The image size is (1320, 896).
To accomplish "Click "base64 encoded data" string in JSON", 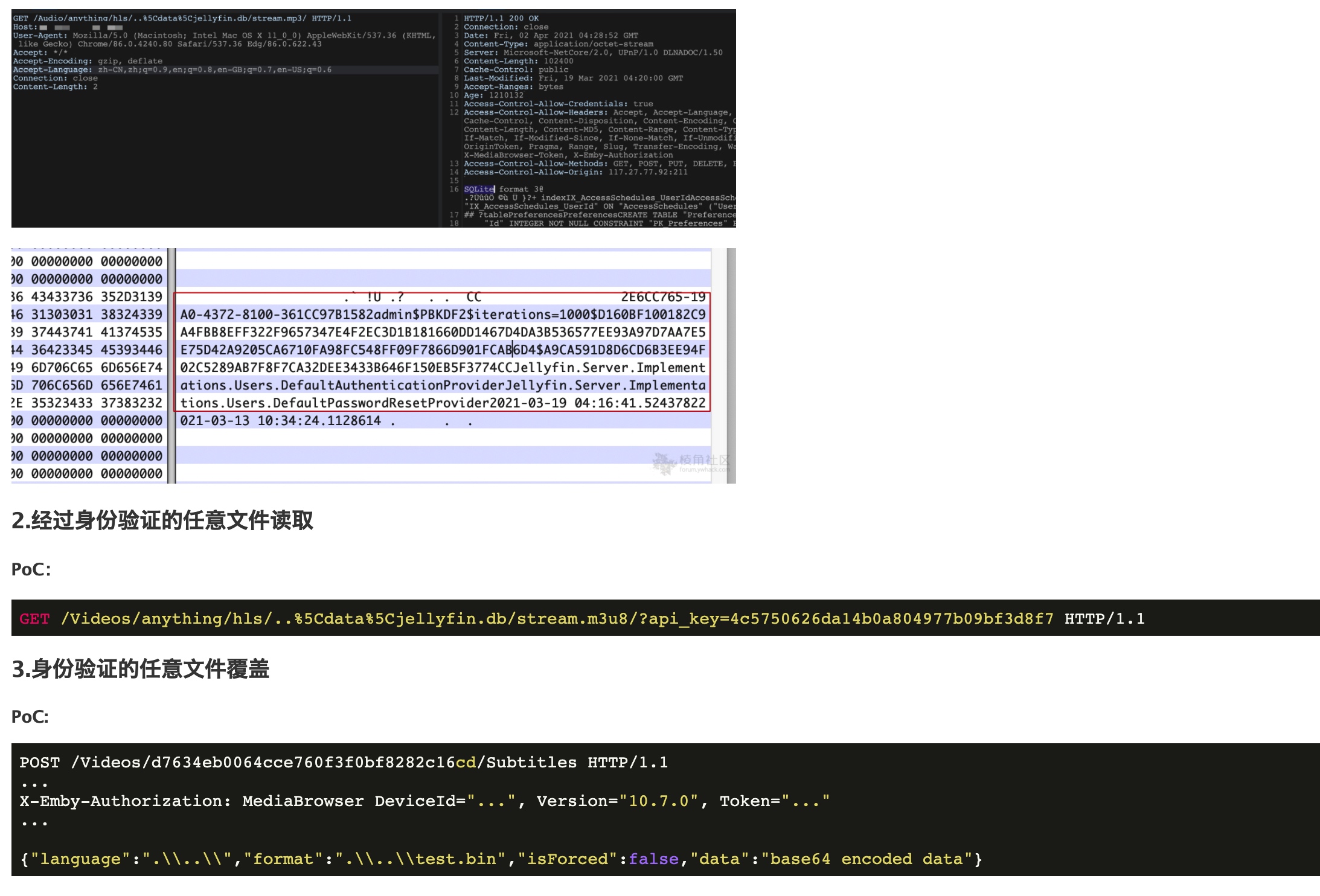I will point(866,859).
